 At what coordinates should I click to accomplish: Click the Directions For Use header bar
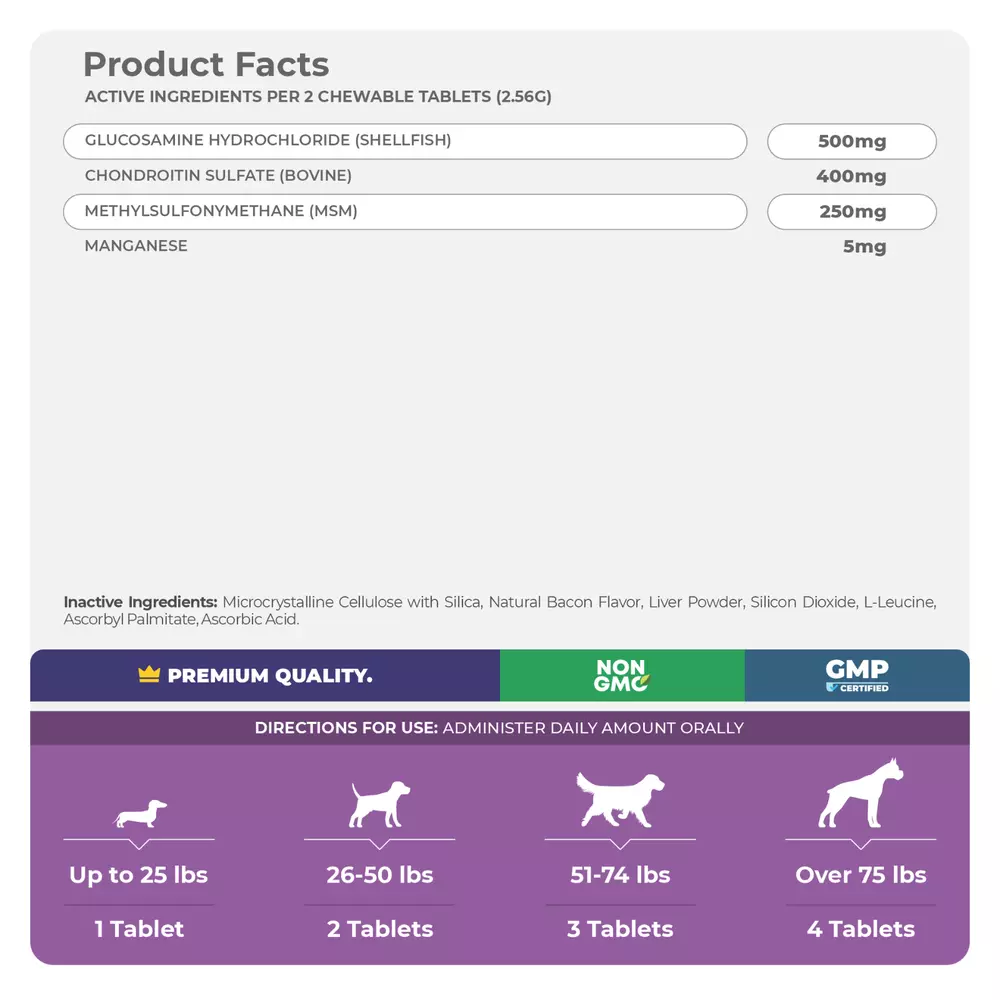click(x=499, y=728)
